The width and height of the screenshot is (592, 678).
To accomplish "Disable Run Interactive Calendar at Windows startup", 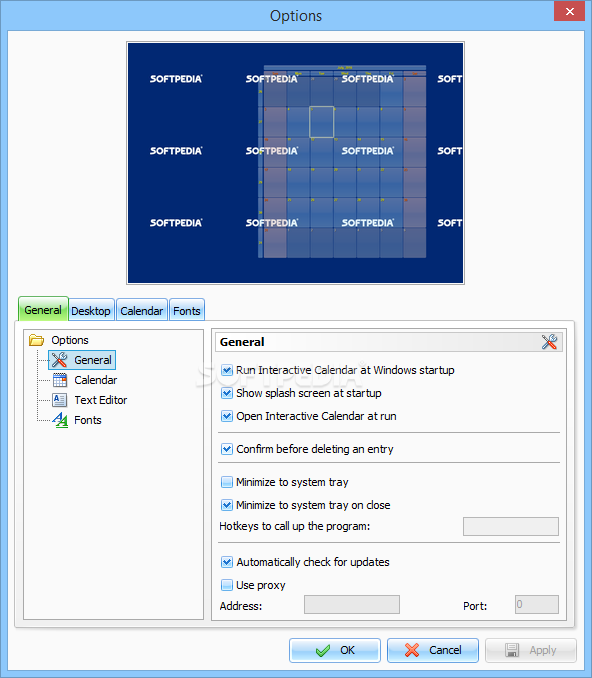I will [227, 370].
